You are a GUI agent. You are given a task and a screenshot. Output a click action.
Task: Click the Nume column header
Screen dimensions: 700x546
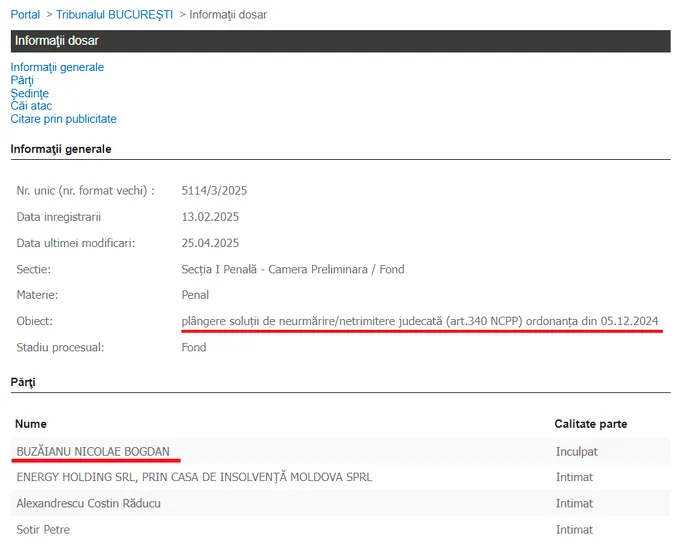[x=31, y=424]
